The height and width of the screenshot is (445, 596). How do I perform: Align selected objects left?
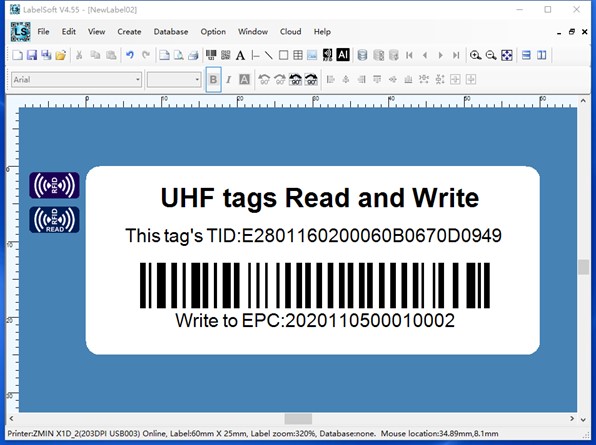[331, 79]
